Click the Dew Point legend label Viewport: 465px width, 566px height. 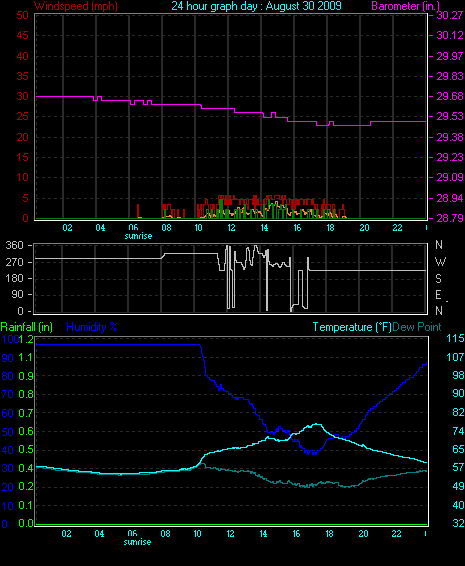click(417, 327)
